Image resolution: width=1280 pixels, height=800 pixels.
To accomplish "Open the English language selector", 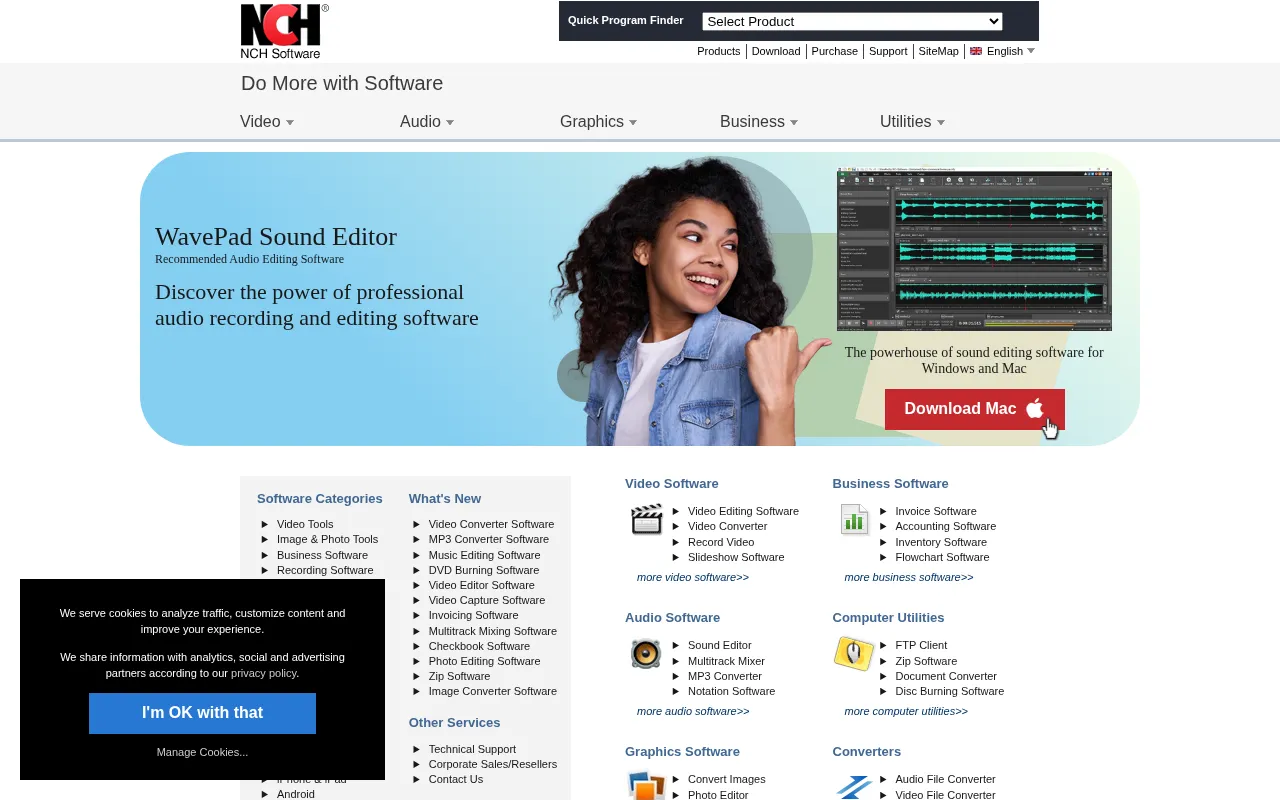I will 1004,51.
